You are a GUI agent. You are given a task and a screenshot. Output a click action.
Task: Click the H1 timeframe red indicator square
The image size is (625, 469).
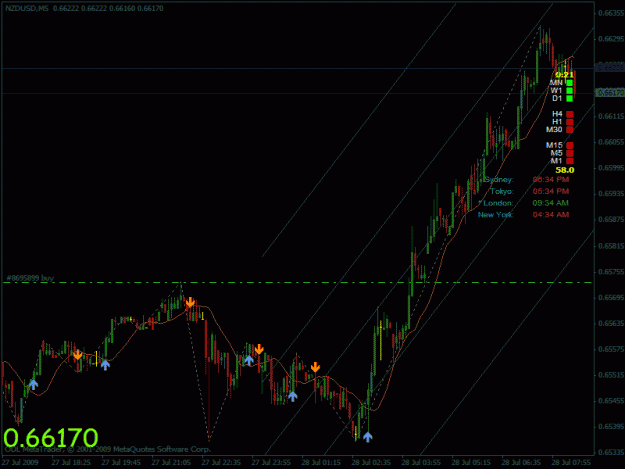570,122
